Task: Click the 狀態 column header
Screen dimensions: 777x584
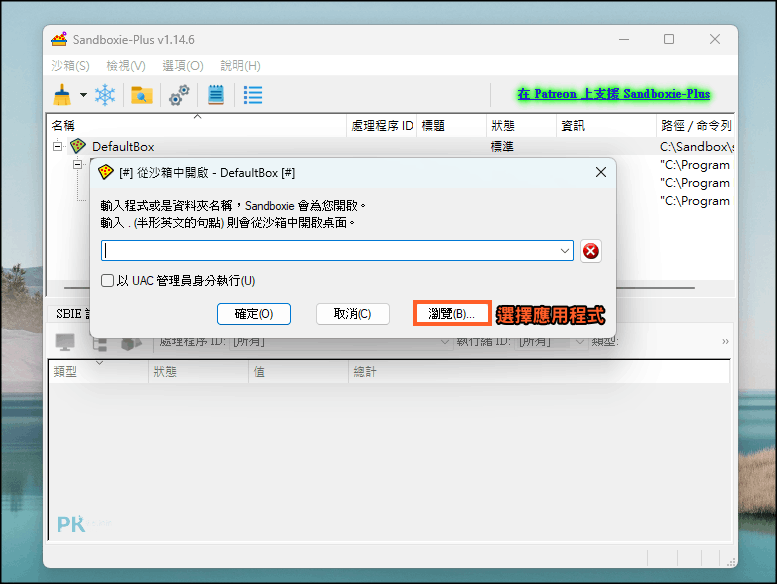Action: click(x=521, y=126)
